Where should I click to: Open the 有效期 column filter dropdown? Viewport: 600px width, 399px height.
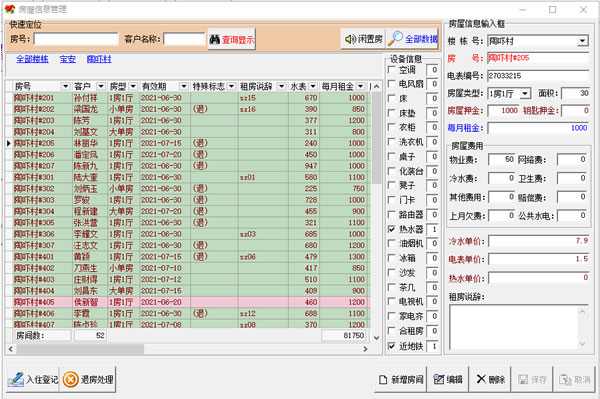pos(184,86)
